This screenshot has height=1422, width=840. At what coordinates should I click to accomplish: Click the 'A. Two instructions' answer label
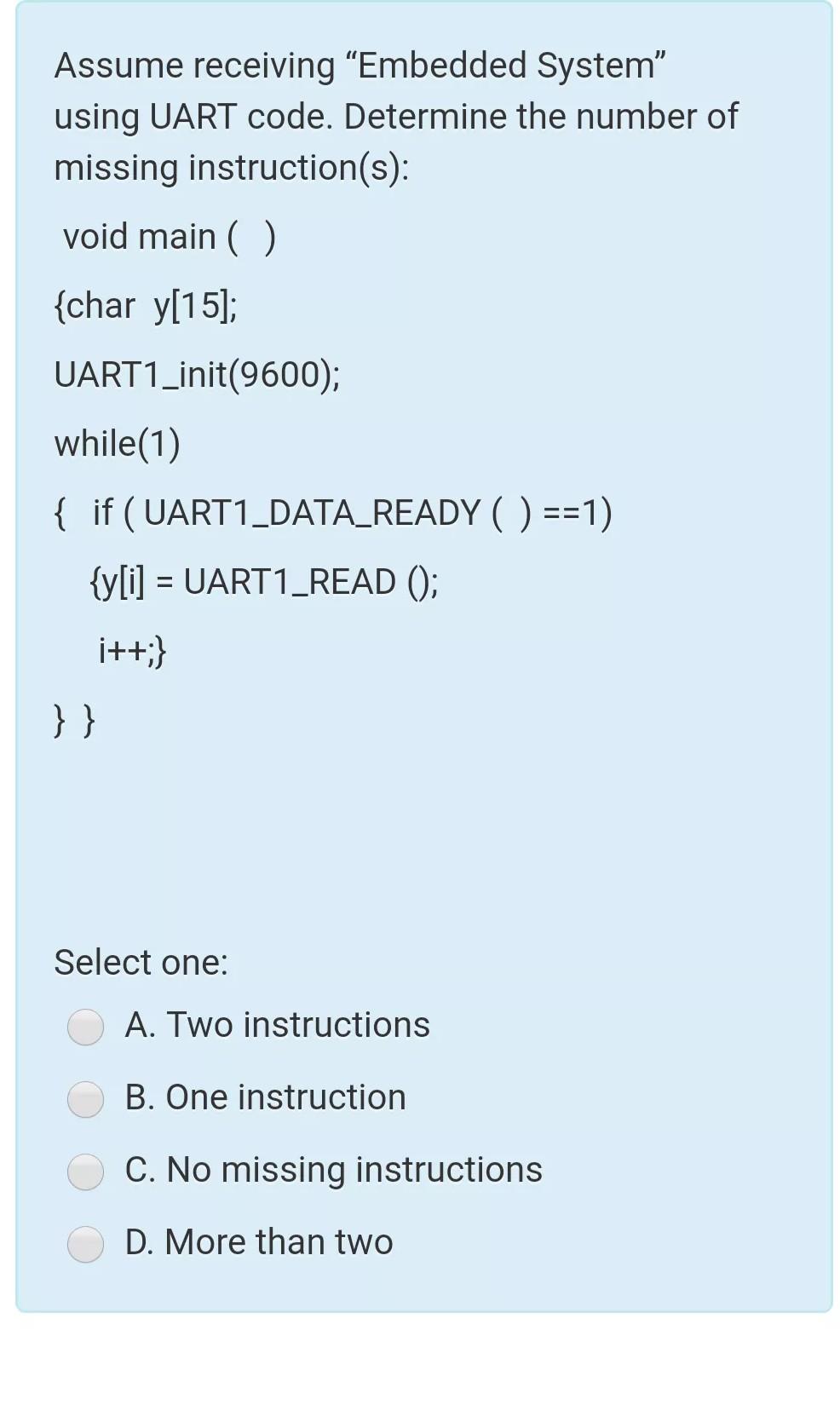276,1025
